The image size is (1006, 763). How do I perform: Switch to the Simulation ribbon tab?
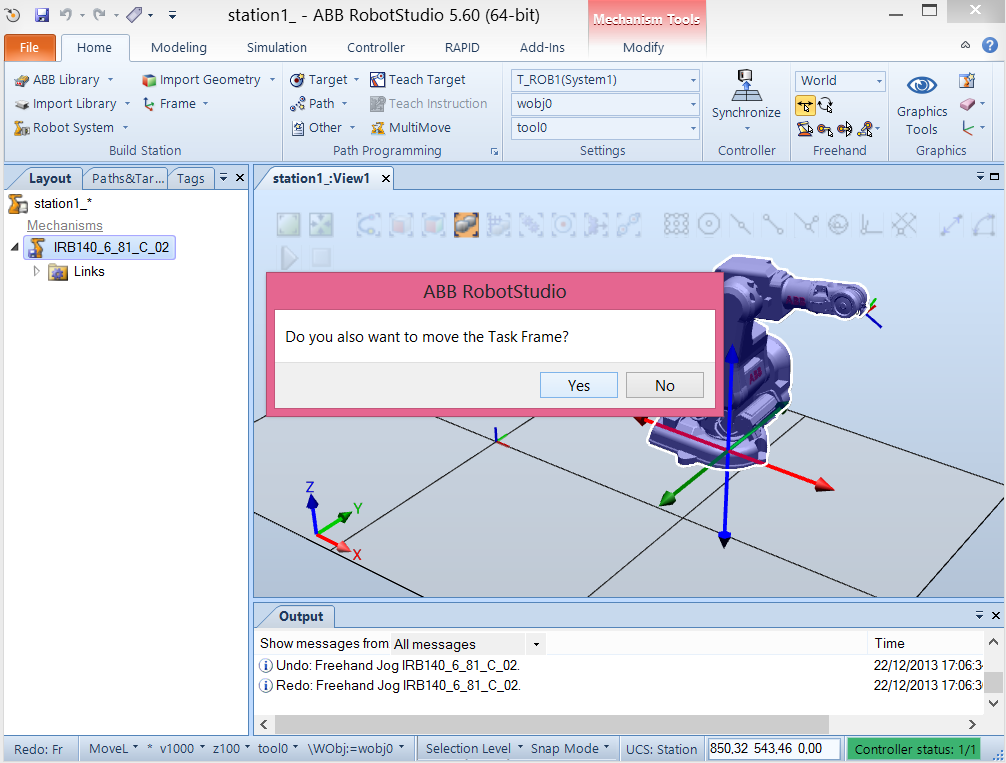point(277,47)
